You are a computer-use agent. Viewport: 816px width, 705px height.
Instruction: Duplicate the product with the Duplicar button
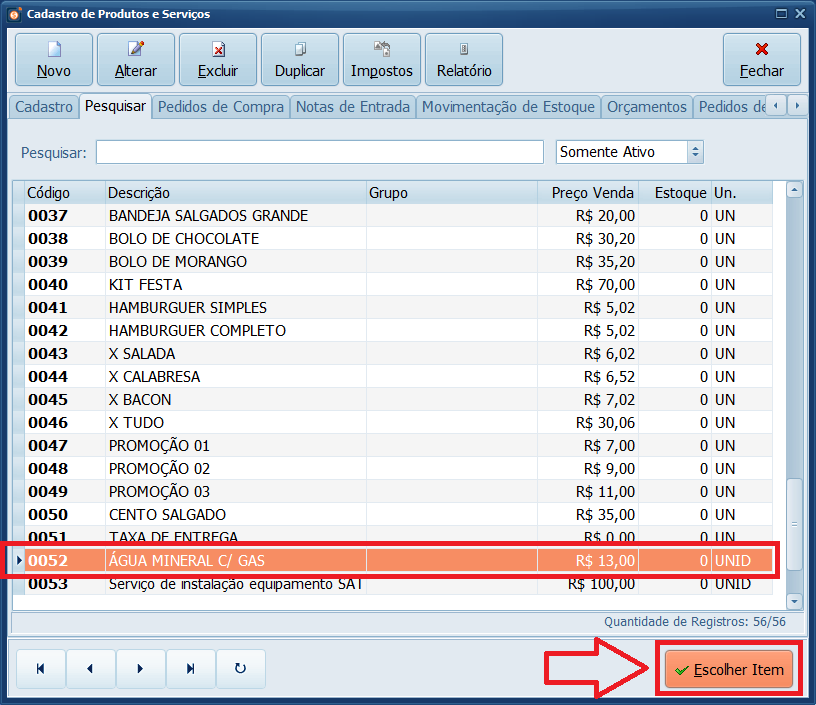click(x=300, y=59)
